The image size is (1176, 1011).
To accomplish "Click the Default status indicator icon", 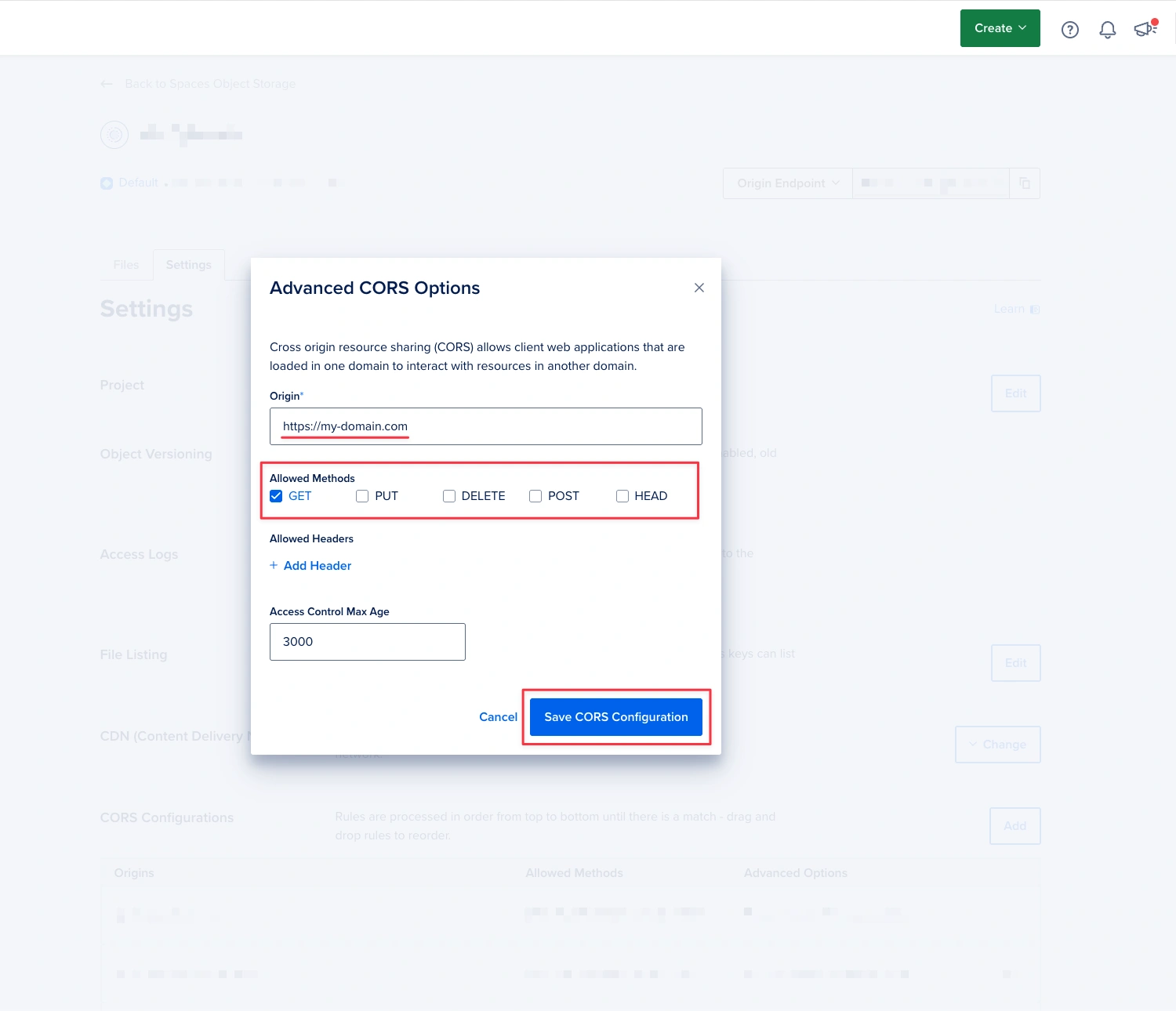I will (x=107, y=183).
